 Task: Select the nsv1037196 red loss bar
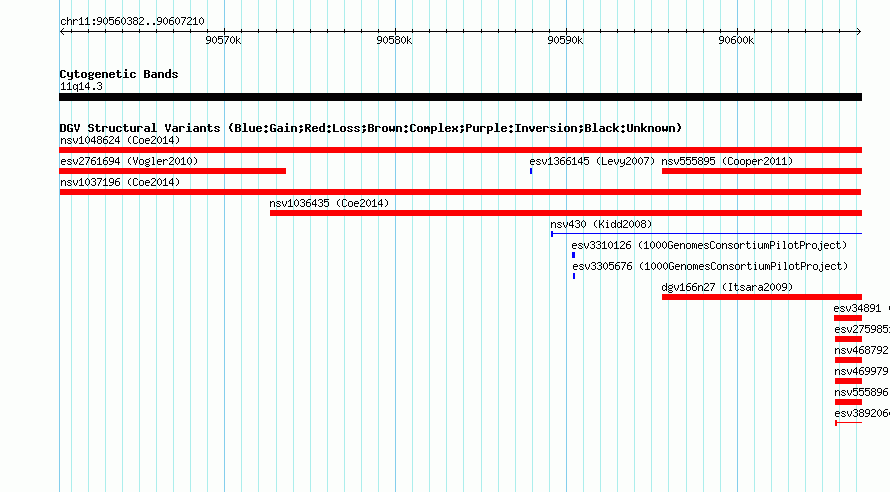tap(460, 192)
